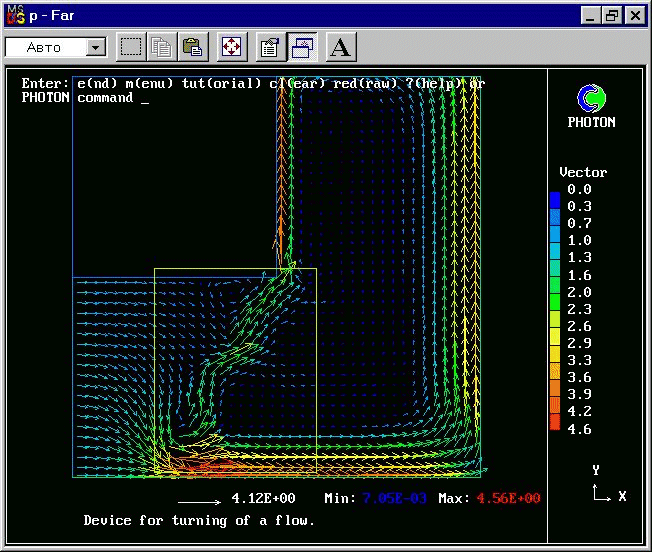Image resolution: width=652 pixels, height=552 pixels.
Task: Click the Paste toolbar icon
Action: tap(193, 47)
